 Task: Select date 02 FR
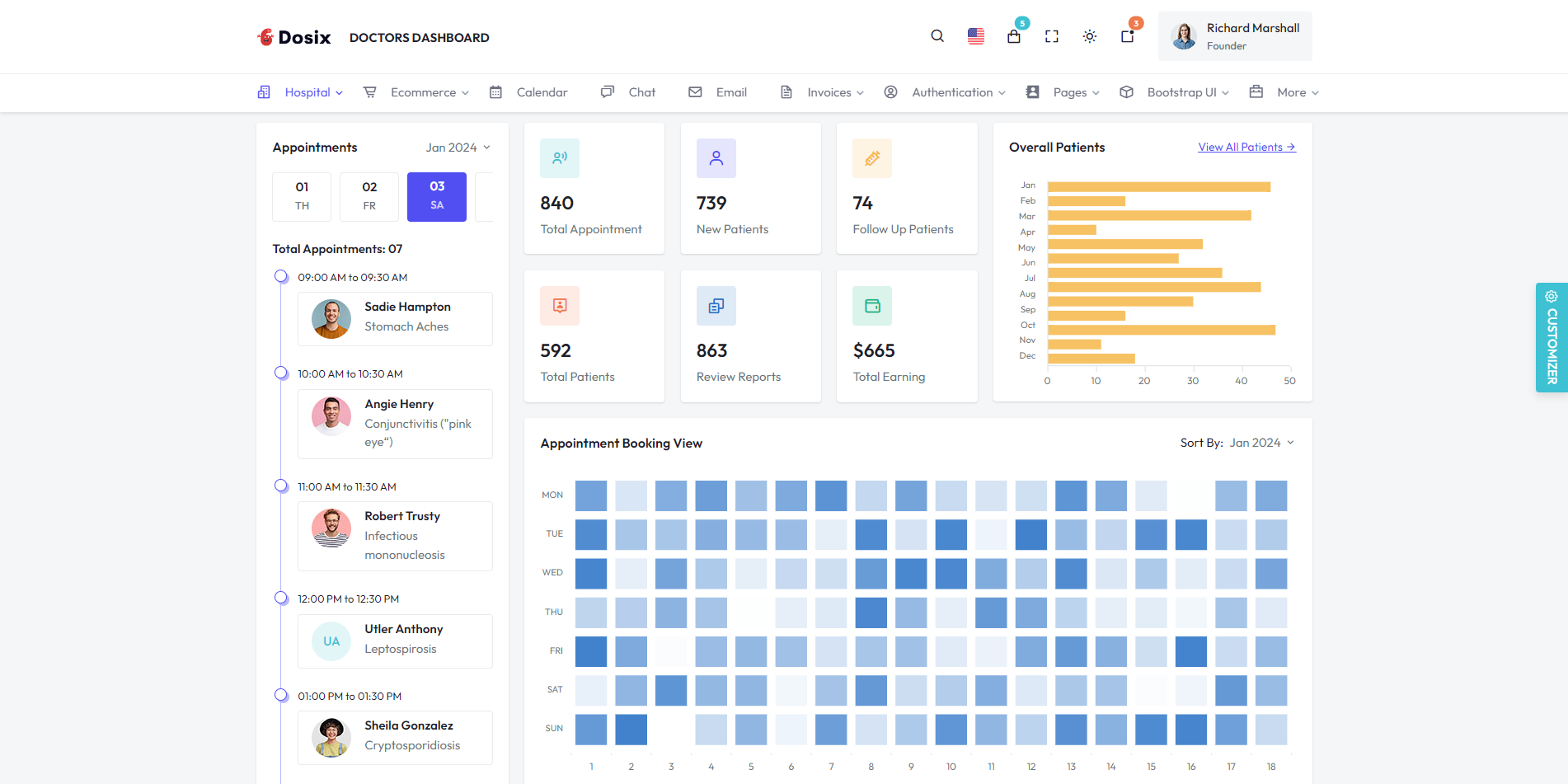pyautogui.click(x=369, y=197)
